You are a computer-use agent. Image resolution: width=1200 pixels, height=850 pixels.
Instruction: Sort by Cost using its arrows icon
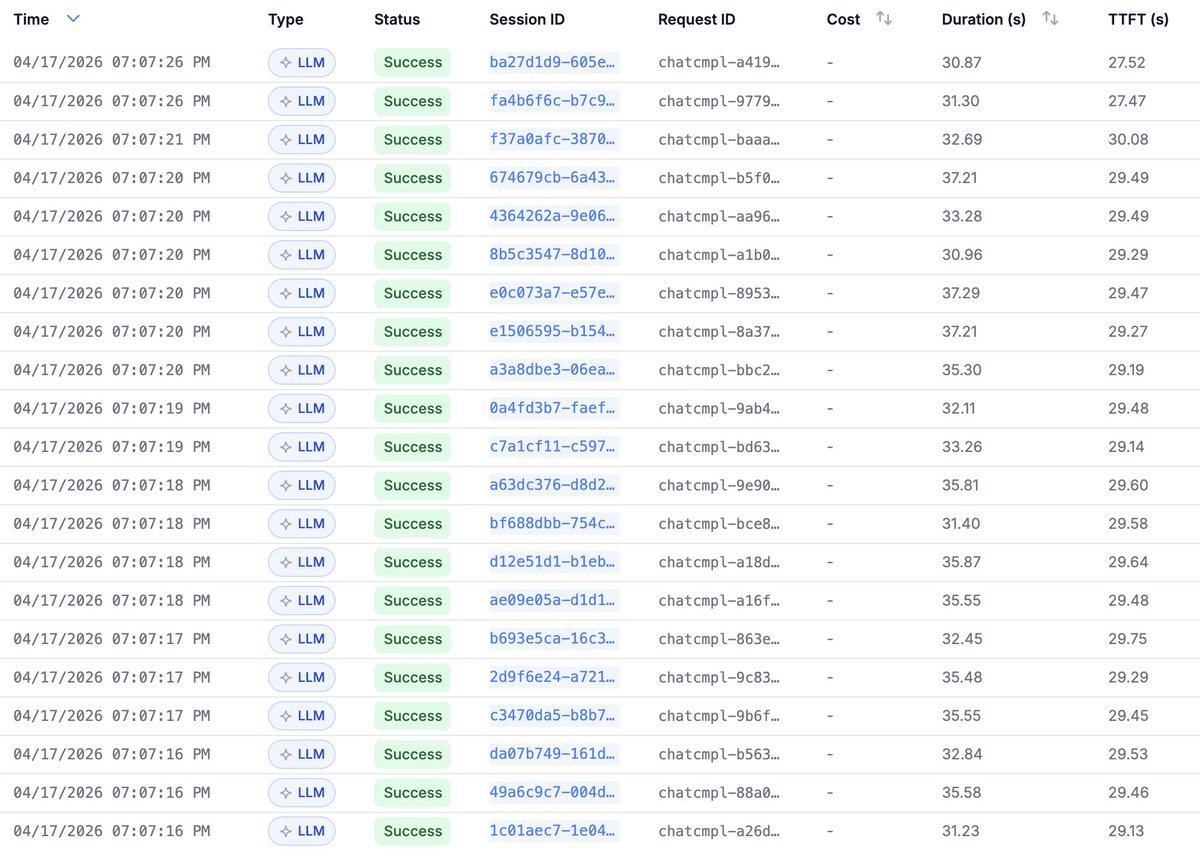click(884, 19)
